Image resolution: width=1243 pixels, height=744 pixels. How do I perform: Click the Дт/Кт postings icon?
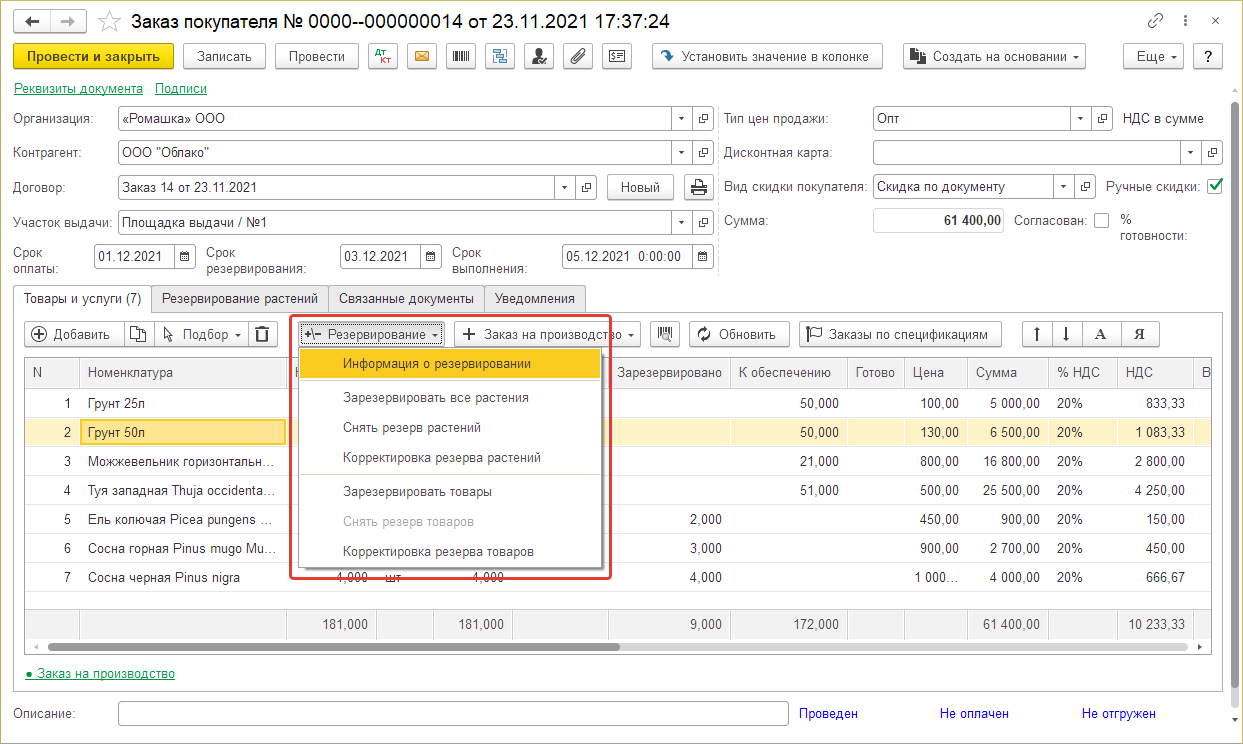click(383, 57)
